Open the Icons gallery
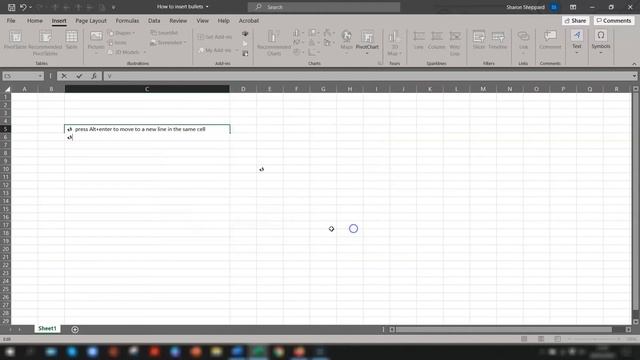Viewport: 640px width, 360px height. [x=118, y=42]
